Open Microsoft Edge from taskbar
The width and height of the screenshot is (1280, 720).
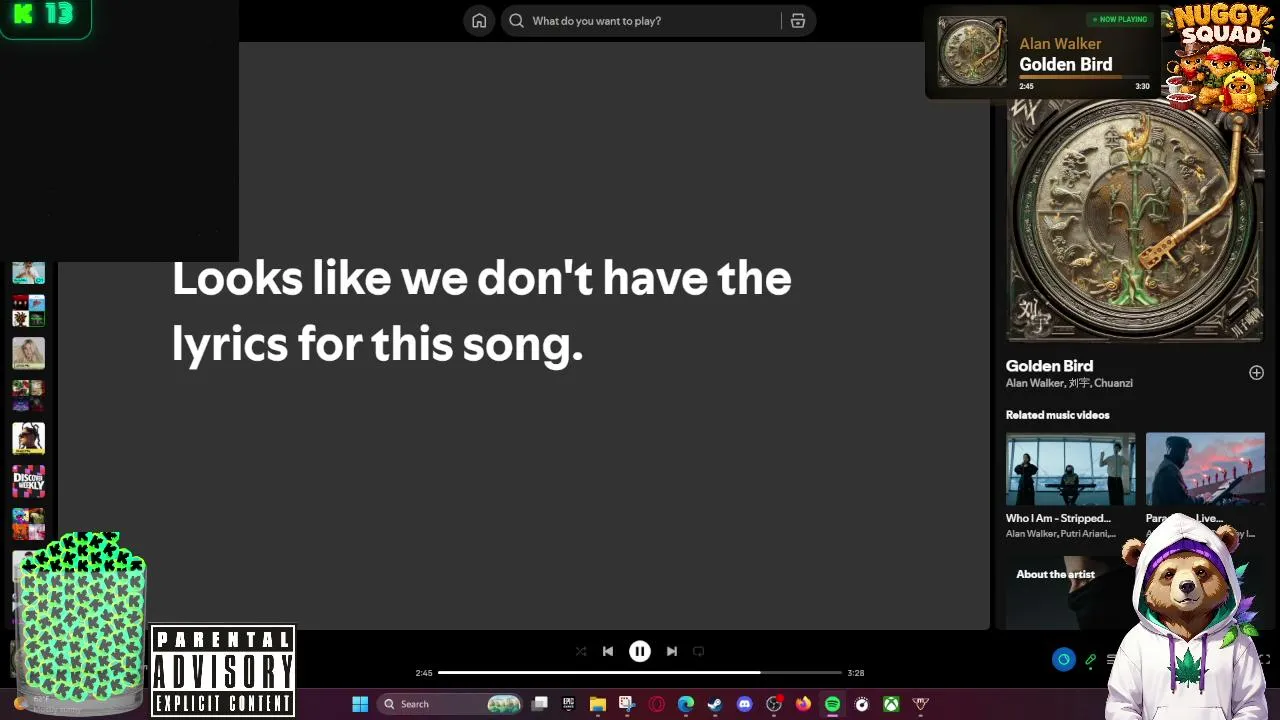tap(685, 704)
